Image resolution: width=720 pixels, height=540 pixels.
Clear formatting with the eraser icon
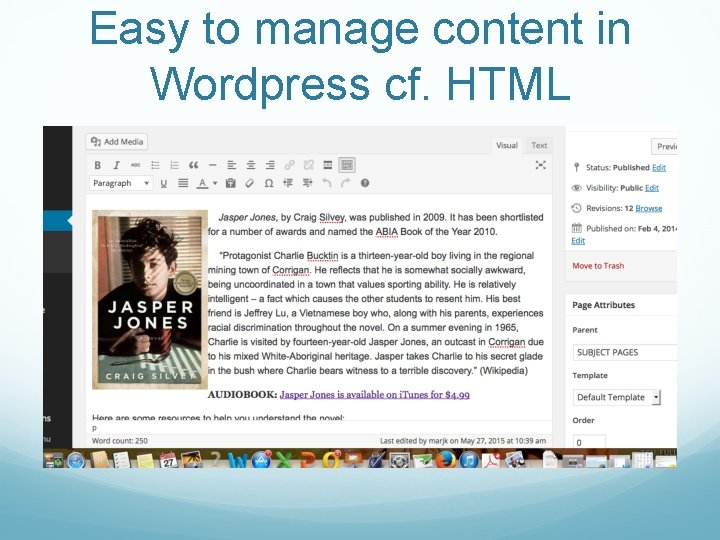(250, 183)
